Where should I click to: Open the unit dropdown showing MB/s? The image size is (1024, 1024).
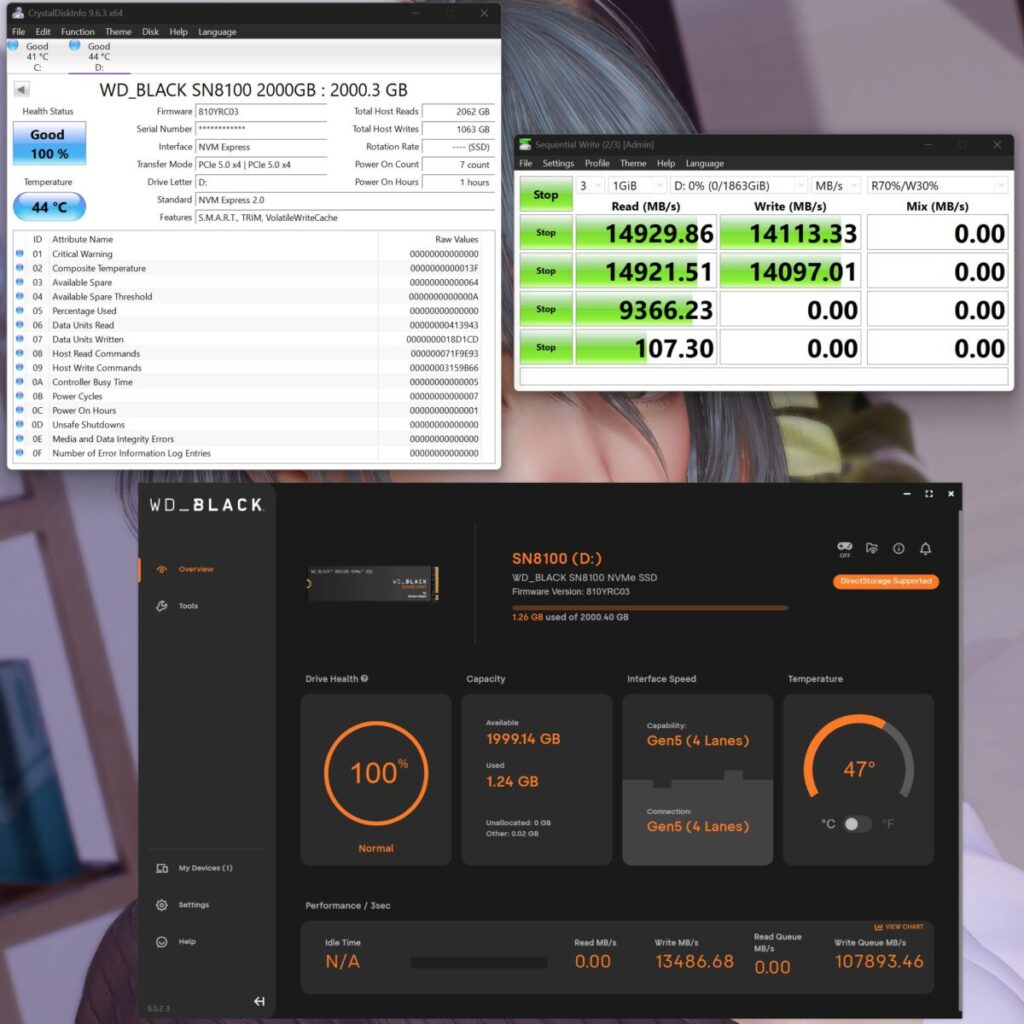[x=835, y=185]
